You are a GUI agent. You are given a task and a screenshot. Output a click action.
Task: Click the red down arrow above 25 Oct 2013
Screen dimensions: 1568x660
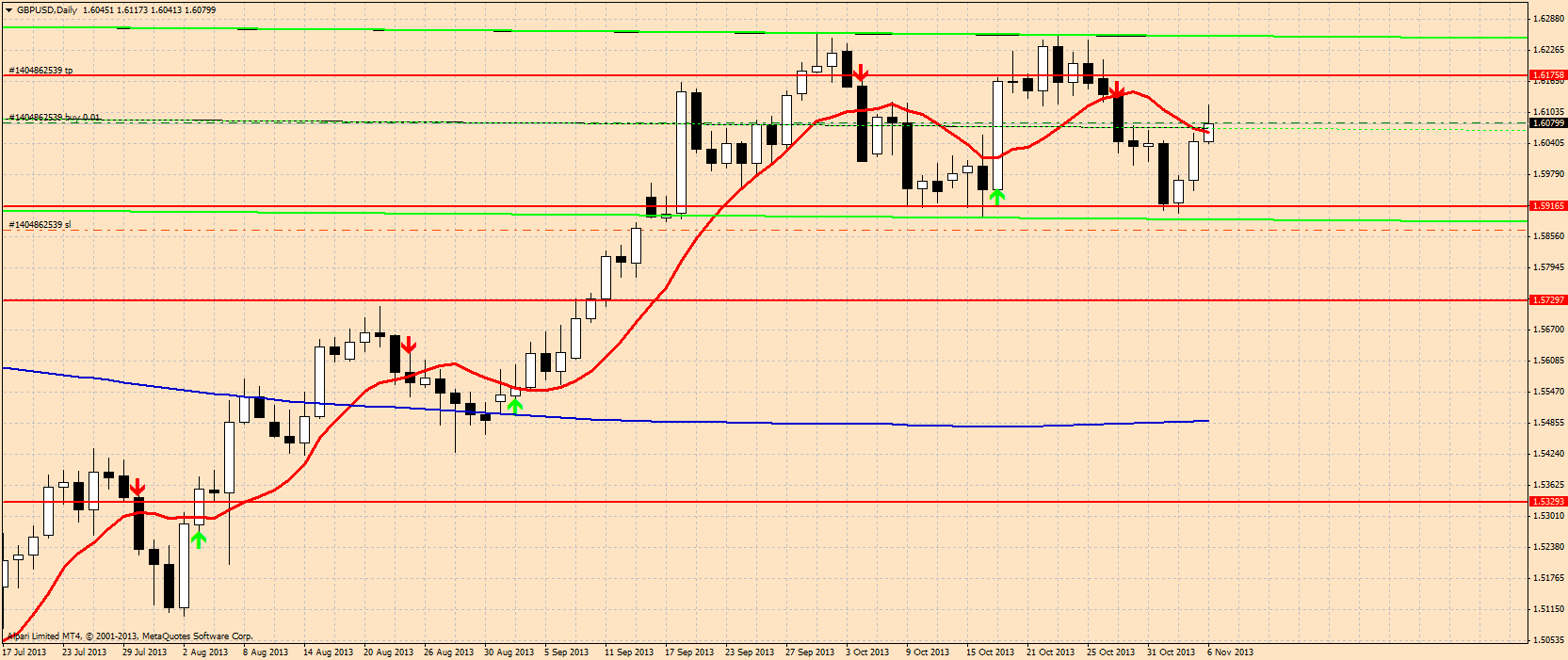(1117, 90)
